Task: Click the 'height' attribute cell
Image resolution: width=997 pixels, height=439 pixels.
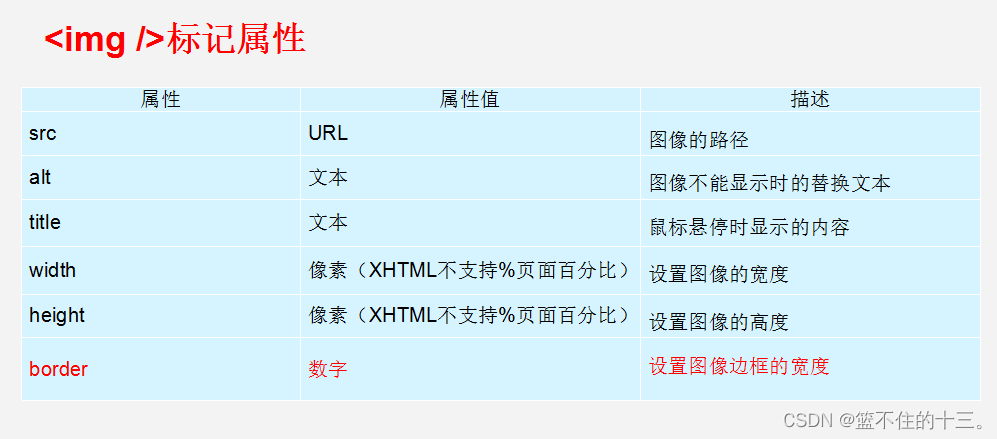Action: [x=161, y=316]
